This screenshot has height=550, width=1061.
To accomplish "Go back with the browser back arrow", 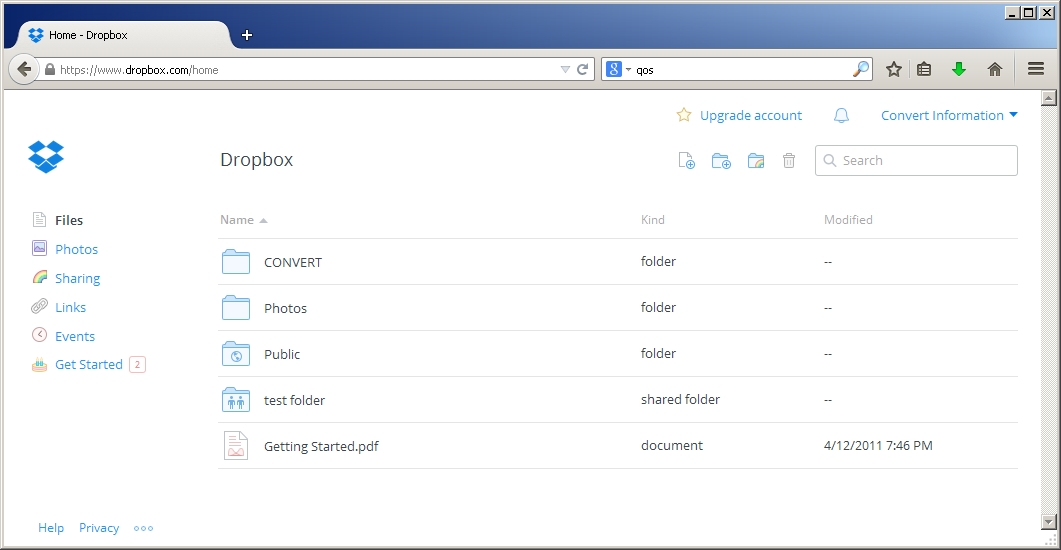I will pos(24,69).
